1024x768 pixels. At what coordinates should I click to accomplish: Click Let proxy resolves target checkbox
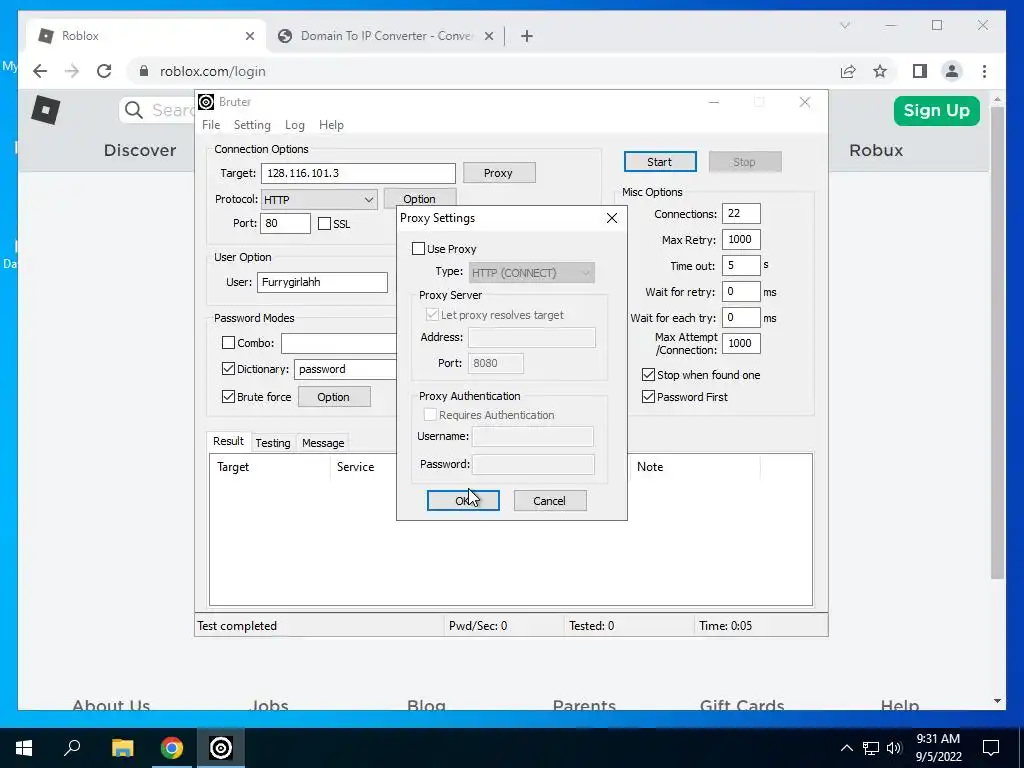click(x=432, y=315)
